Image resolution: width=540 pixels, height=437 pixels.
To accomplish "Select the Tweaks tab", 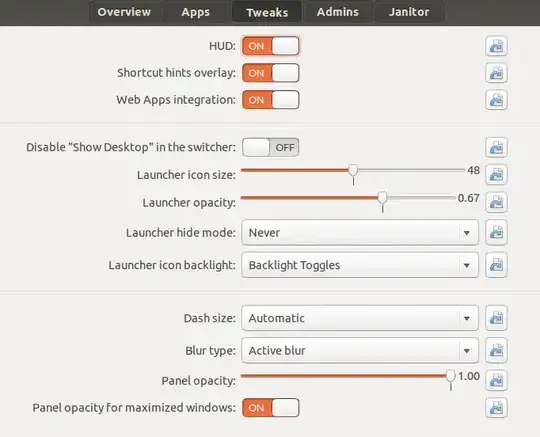I will coord(267,12).
